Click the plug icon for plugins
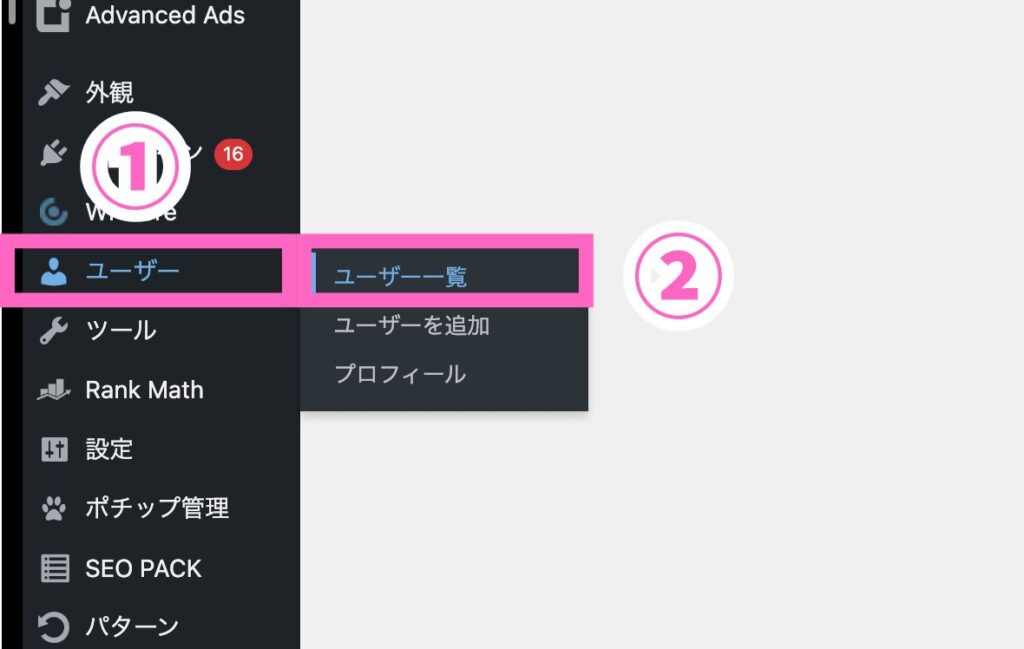The width and height of the screenshot is (1024, 649). [53, 153]
